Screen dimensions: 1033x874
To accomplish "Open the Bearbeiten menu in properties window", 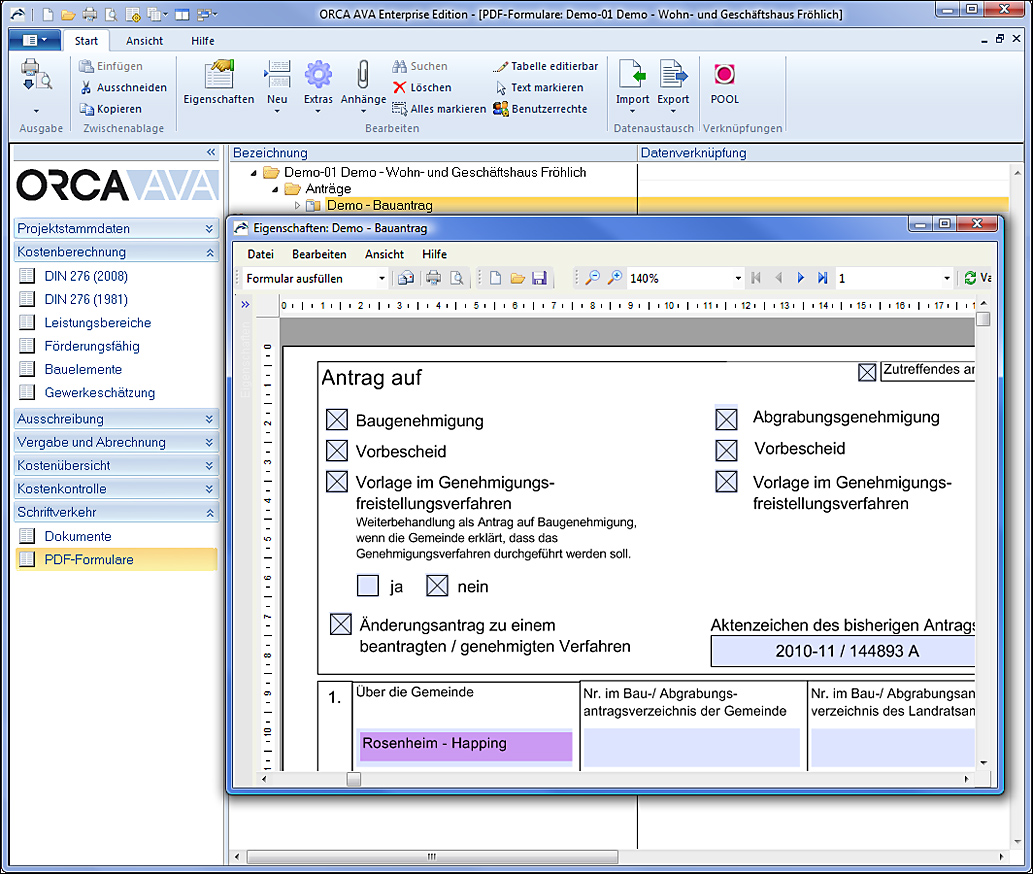I will (x=319, y=254).
